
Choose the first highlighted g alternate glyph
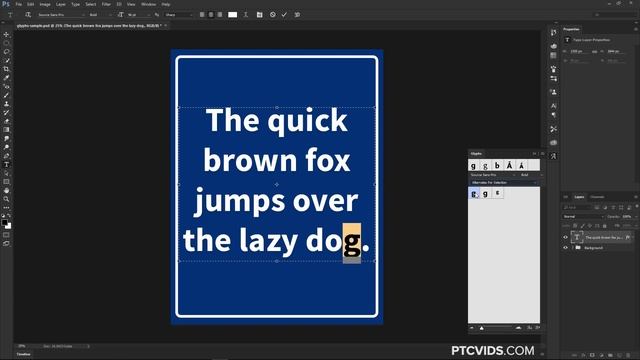[x=474, y=193]
